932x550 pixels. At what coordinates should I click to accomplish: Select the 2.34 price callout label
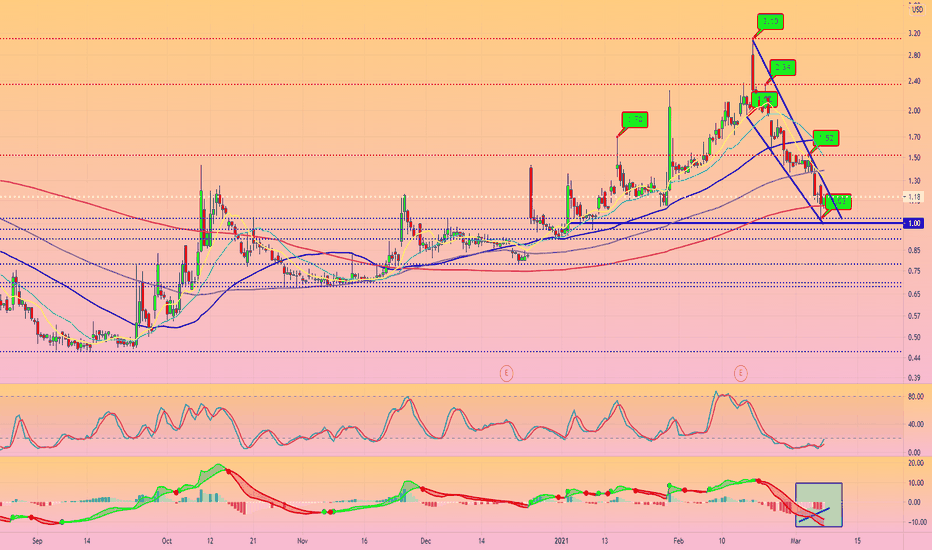pyautogui.click(x=783, y=67)
